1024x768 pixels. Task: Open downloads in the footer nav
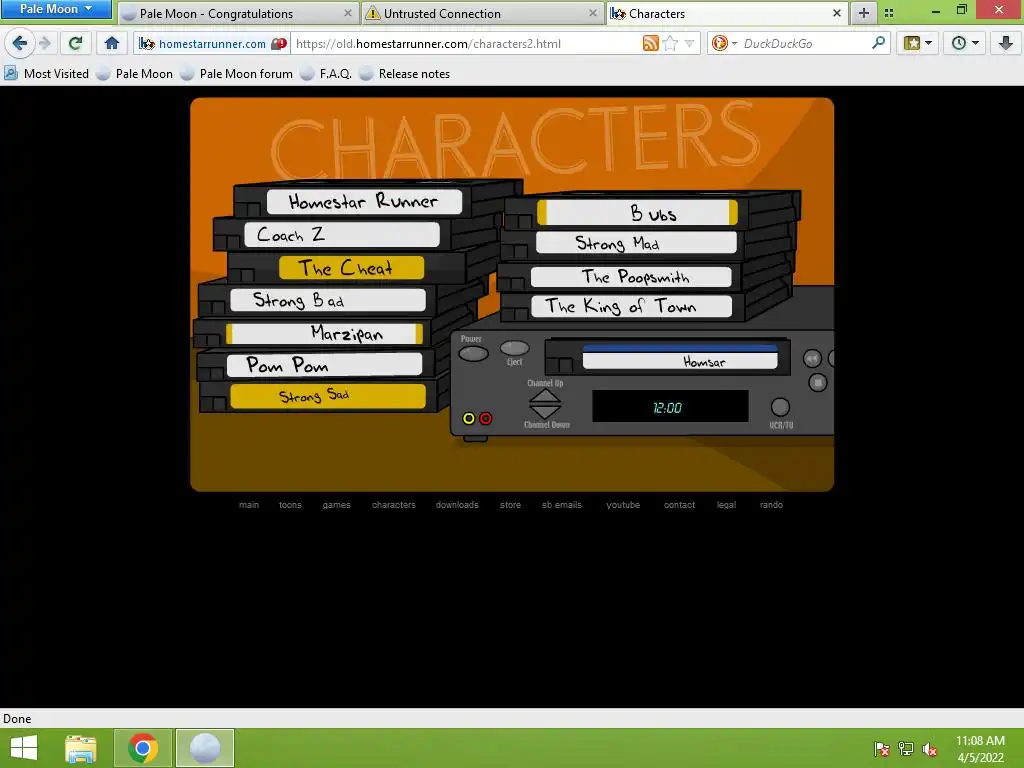click(x=457, y=505)
